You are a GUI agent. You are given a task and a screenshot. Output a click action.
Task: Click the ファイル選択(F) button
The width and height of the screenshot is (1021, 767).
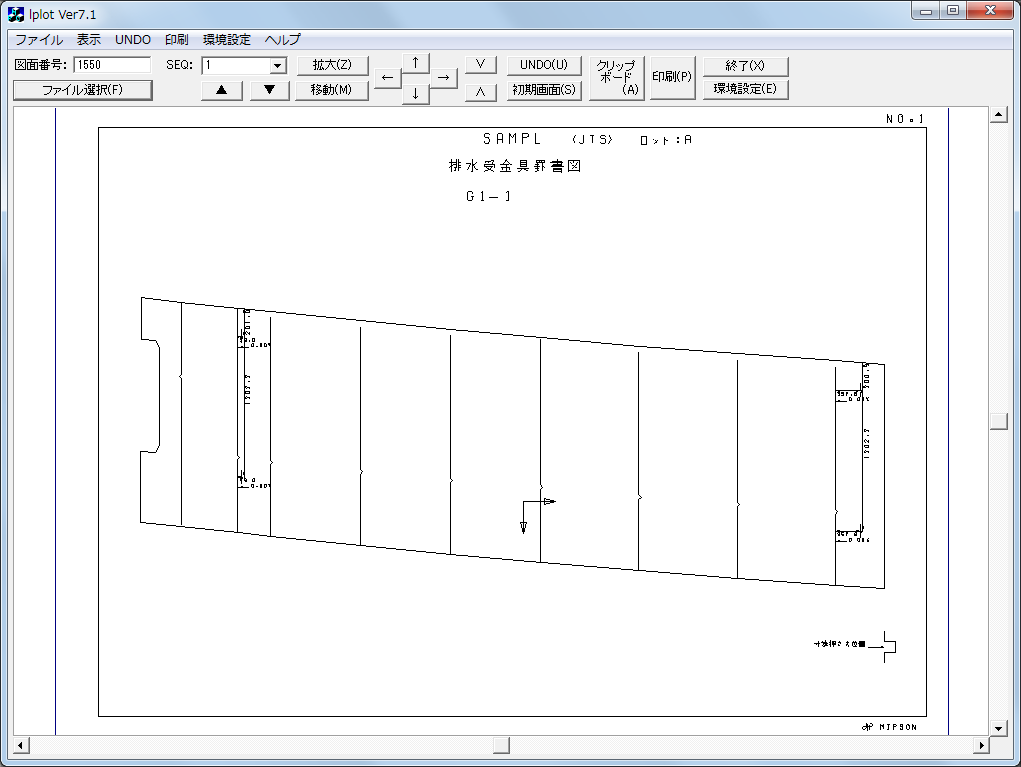(x=82, y=90)
